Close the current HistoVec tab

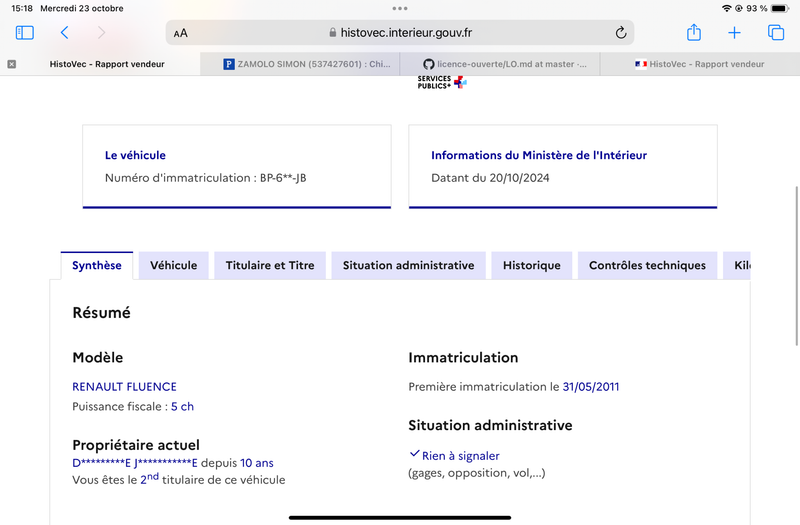[12, 64]
